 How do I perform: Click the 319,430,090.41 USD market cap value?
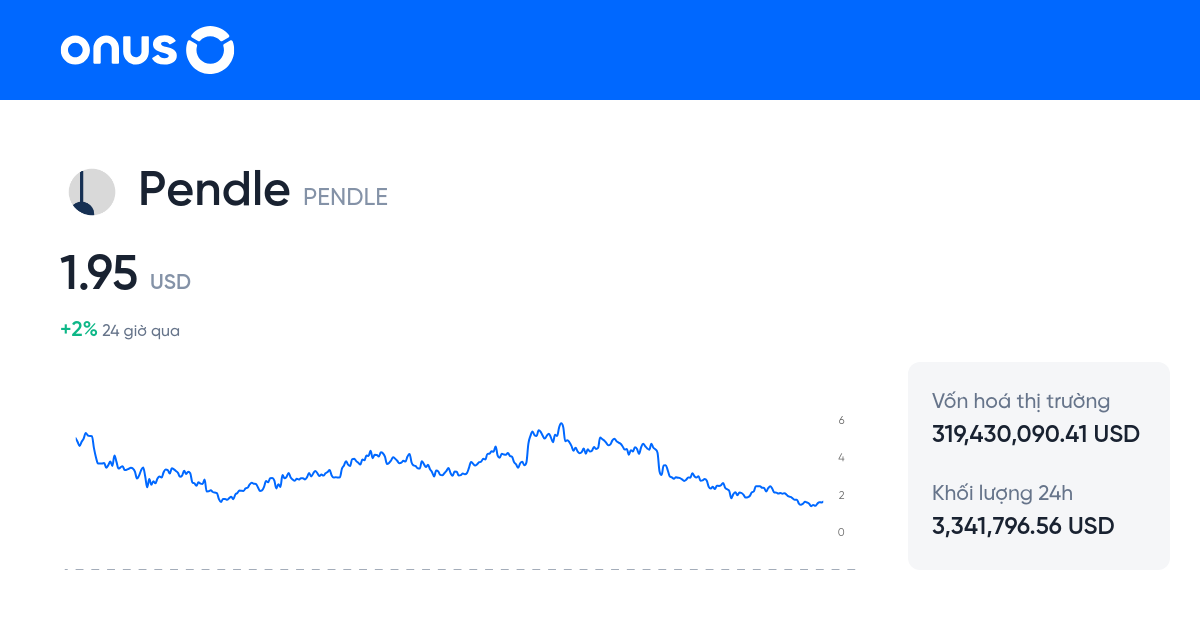pyautogui.click(x=1035, y=434)
